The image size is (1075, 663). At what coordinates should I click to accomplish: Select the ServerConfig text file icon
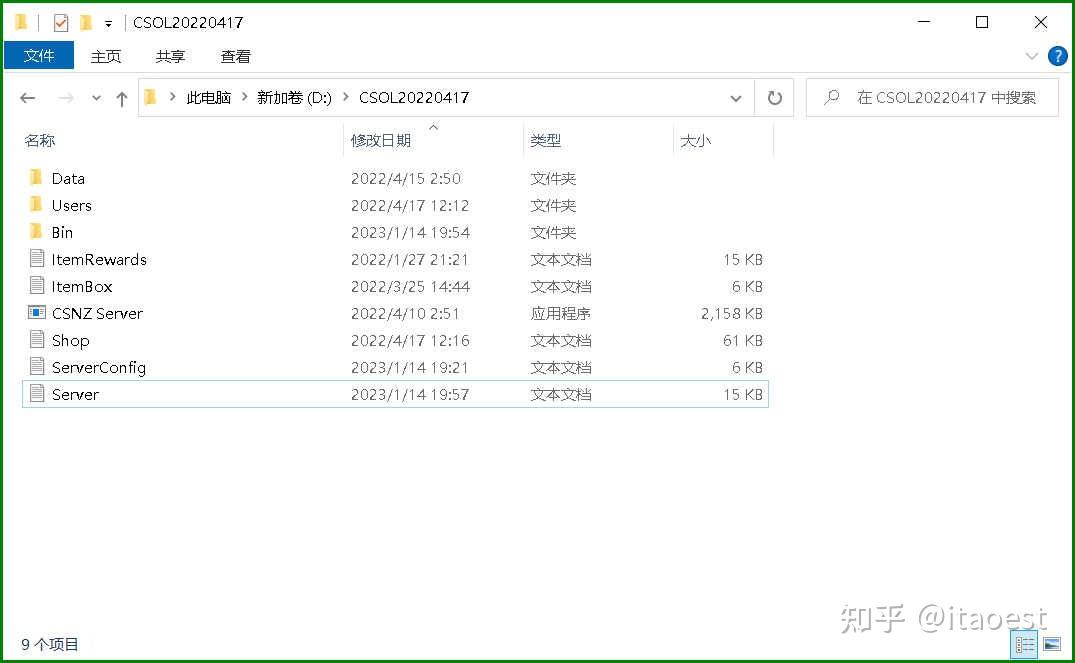click(x=37, y=367)
